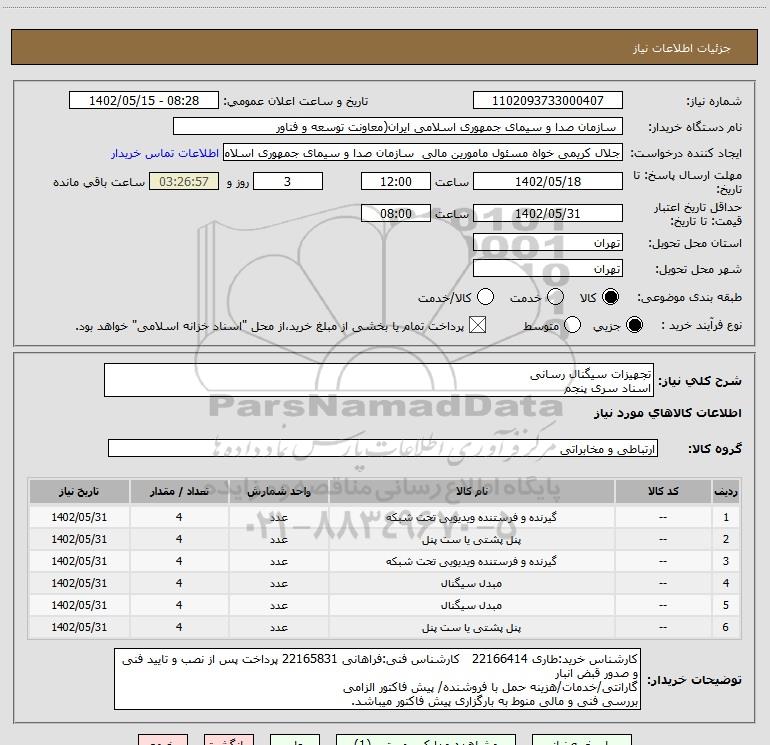Screen dimensions: 770x745
Task: Click the row number 1 cell
Action: point(726,518)
